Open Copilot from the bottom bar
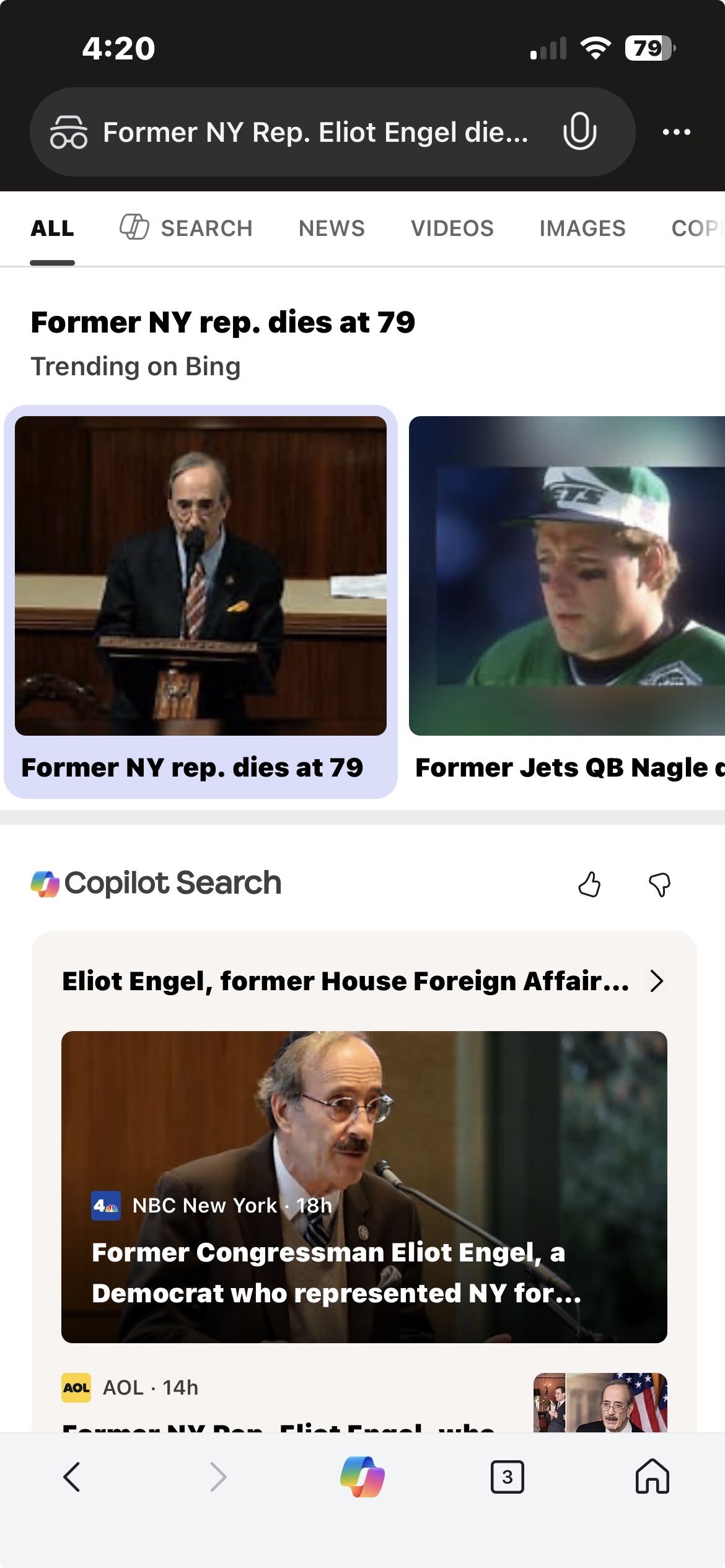The height and width of the screenshot is (1568, 725). (362, 1477)
